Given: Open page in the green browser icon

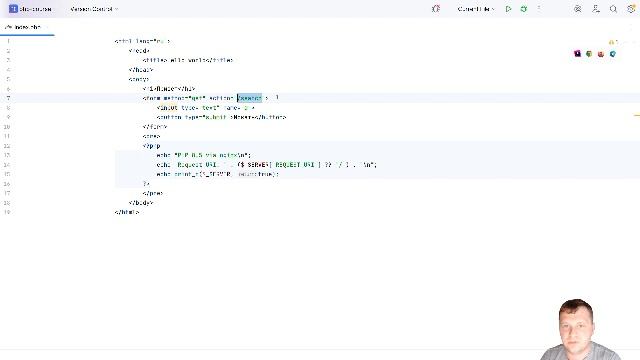Looking at the screenshot, I should [x=589, y=53].
